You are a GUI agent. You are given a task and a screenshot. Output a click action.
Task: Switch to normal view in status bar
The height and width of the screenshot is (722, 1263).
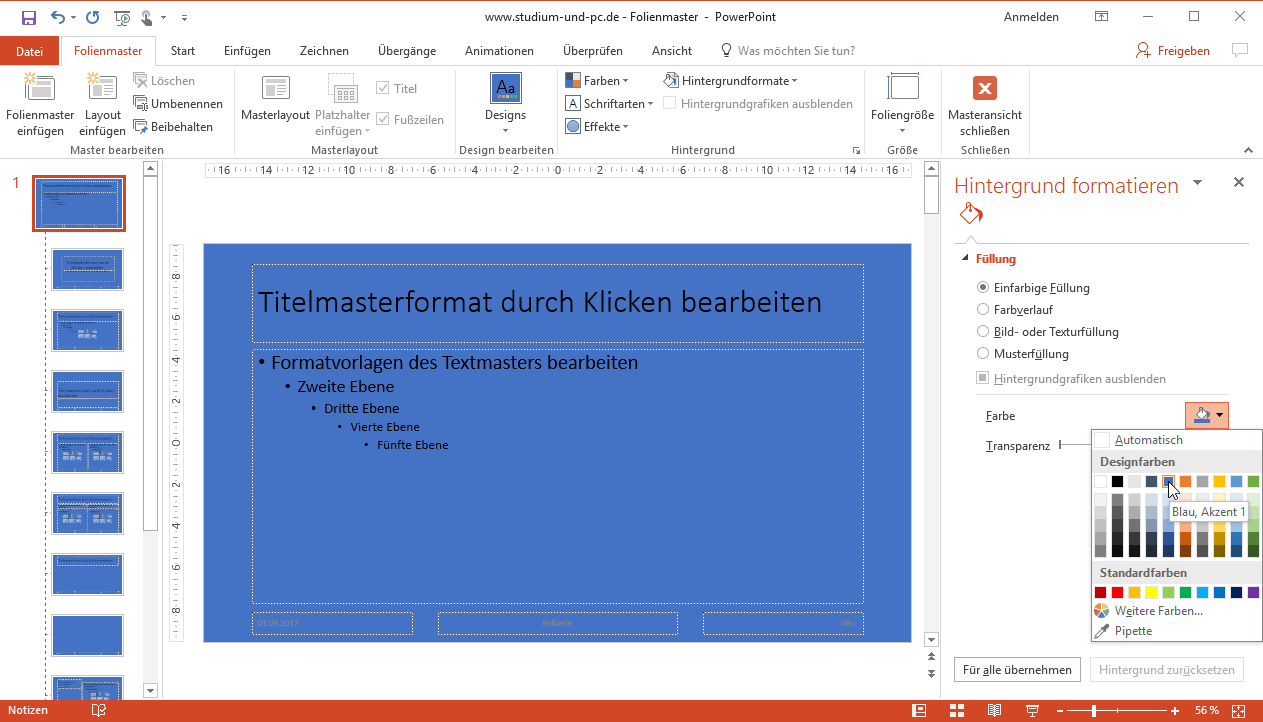(x=919, y=710)
